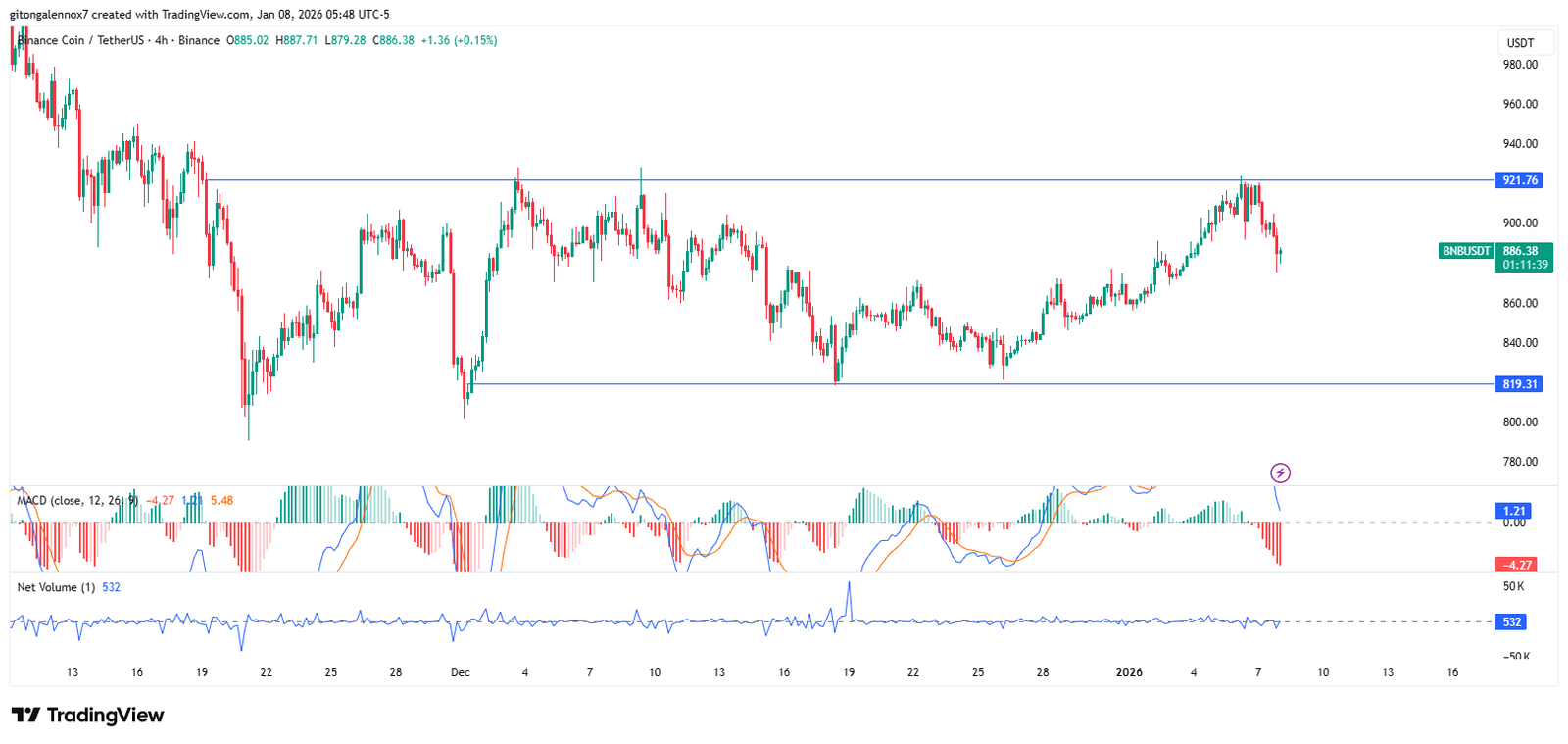Click the Dec label on the time axis
This screenshot has width=1568, height=744.
[x=460, y=672]
